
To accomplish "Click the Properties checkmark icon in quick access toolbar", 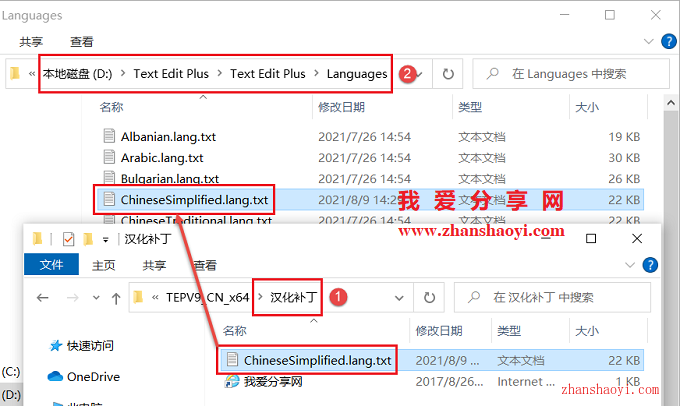I will click(x=69, y=239).
